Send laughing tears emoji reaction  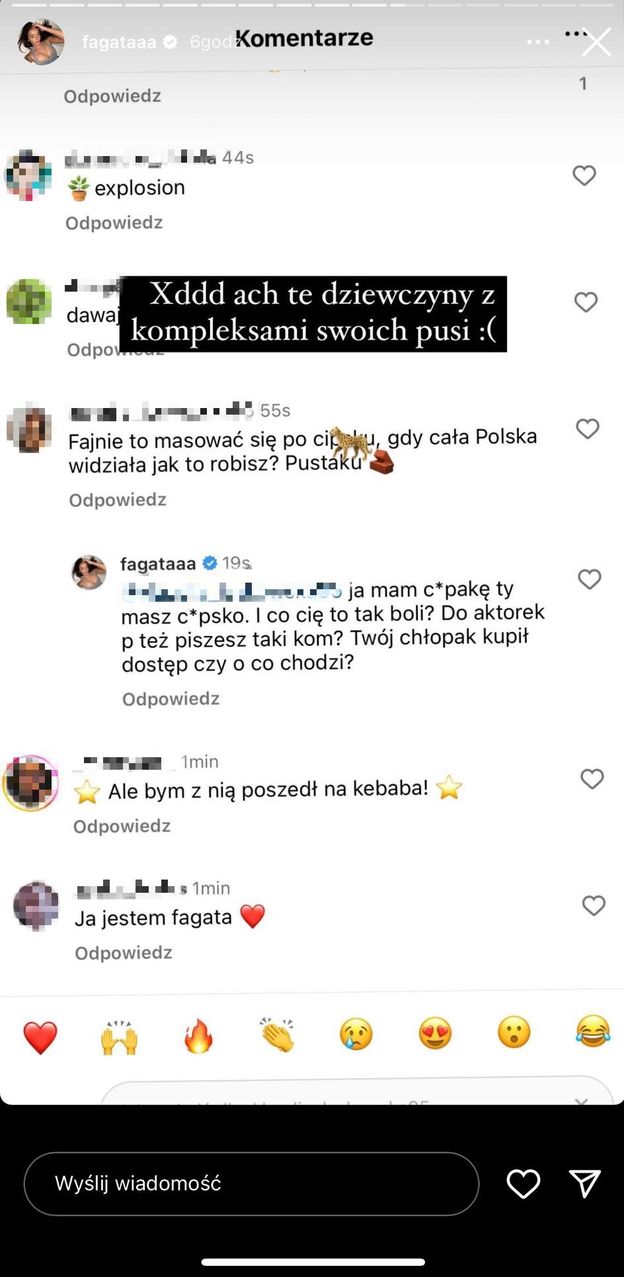pos(593,1035)
